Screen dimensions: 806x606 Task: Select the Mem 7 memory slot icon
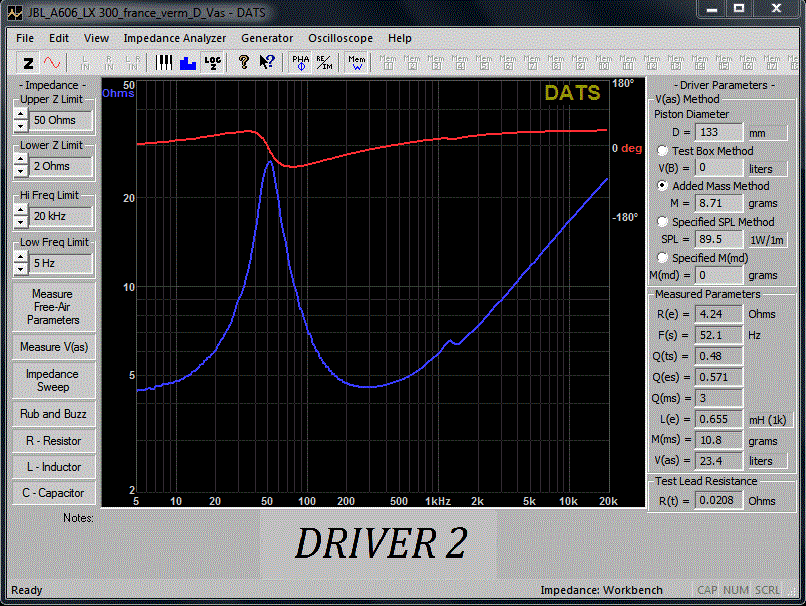pyautogui.click(x=532, y=63)
